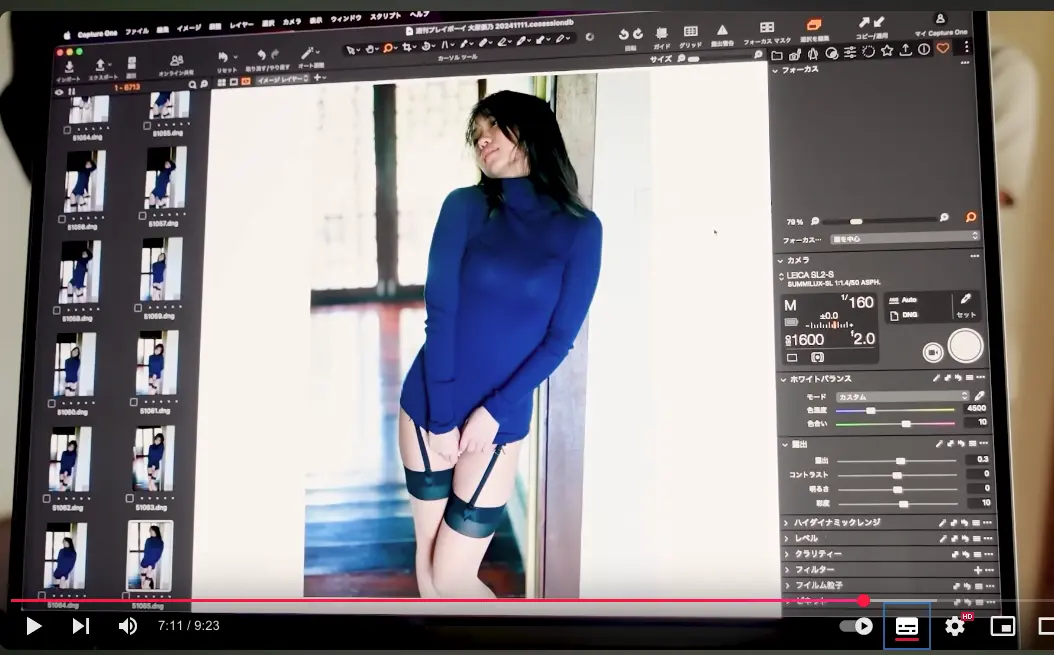Open the Focus area dropdown
1054x655 pixels.
pyautogui.click(x=904, y=238)
